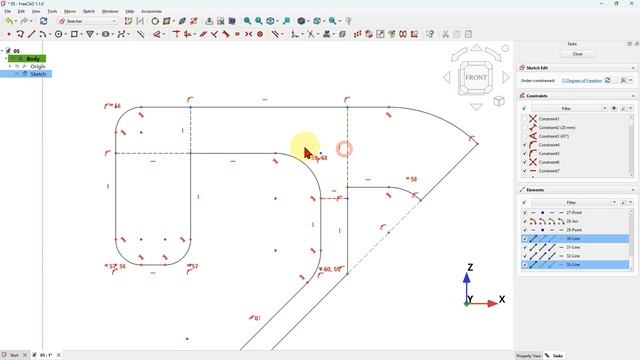Select the B-spline tool
Image resolution: width=640 pixels, height=360 pixels.
point(121,34)
